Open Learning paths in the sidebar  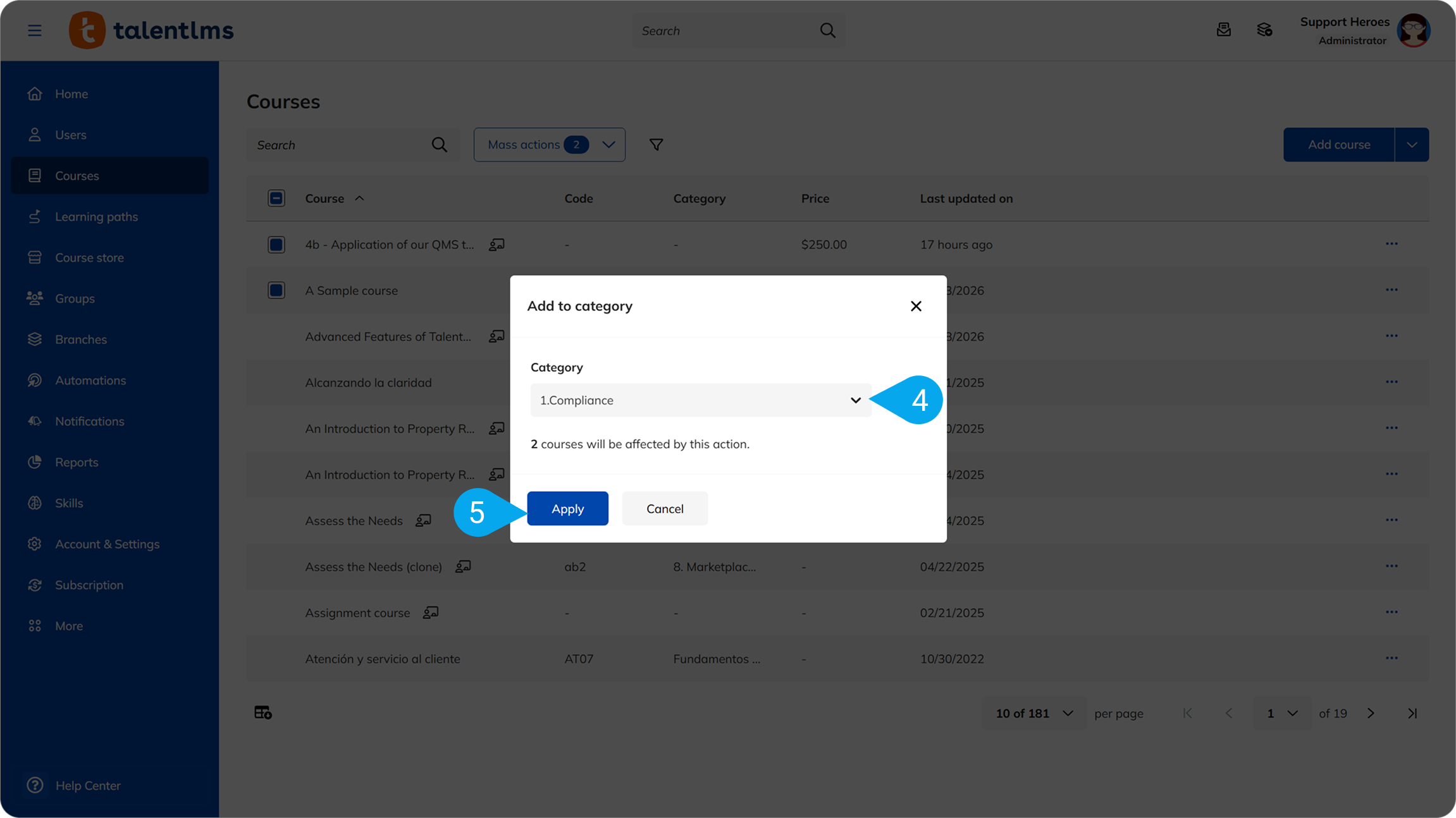pyautogui.click(x=96, y=217)
